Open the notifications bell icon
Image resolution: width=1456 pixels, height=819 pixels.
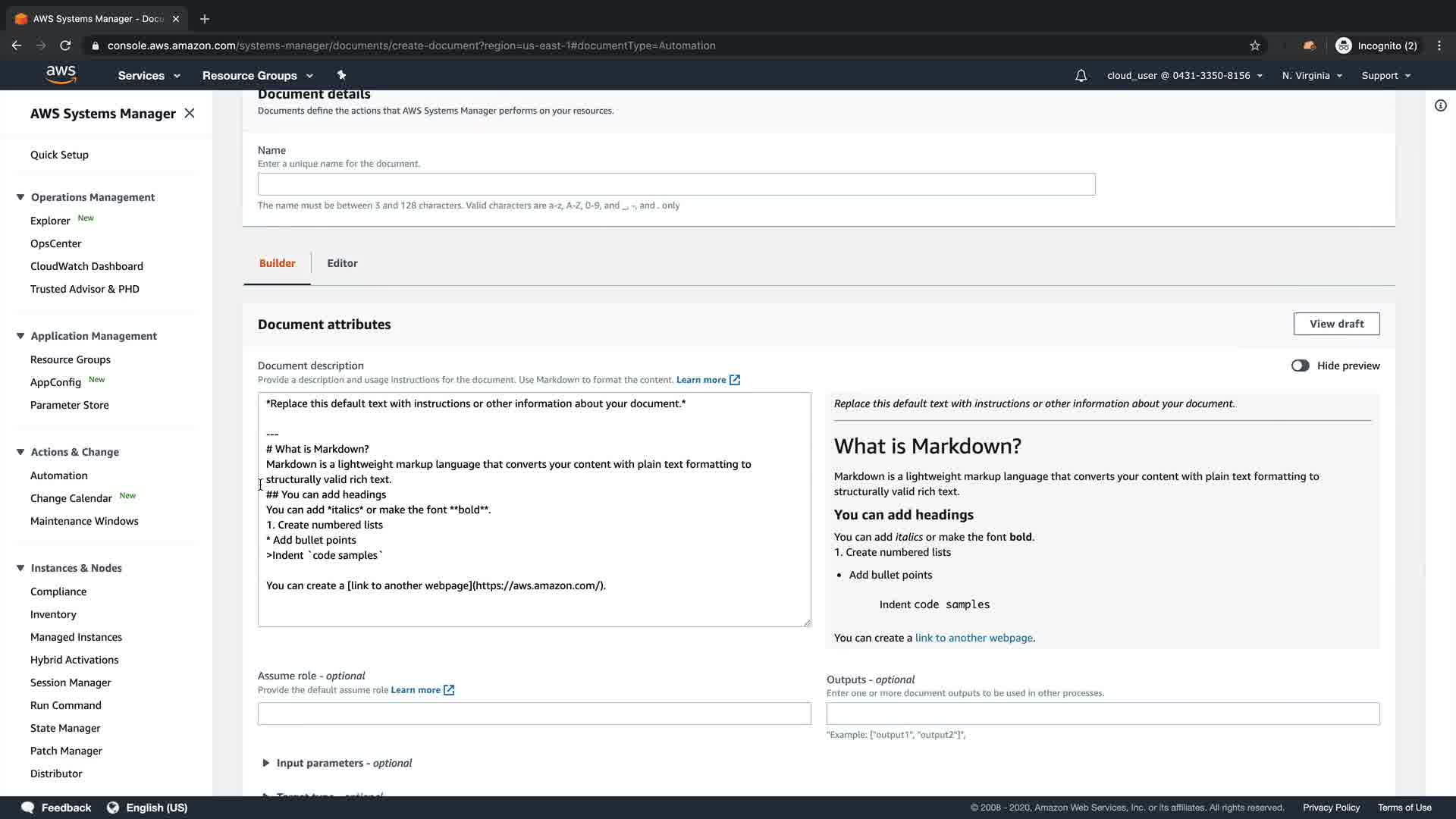[1081, 76]
